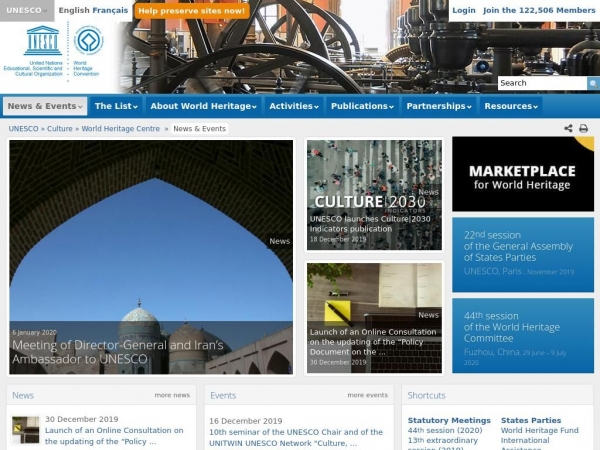This screenshot has width=600, height=450.
Task: Click the share icon
Action: [x=568, y=128]
